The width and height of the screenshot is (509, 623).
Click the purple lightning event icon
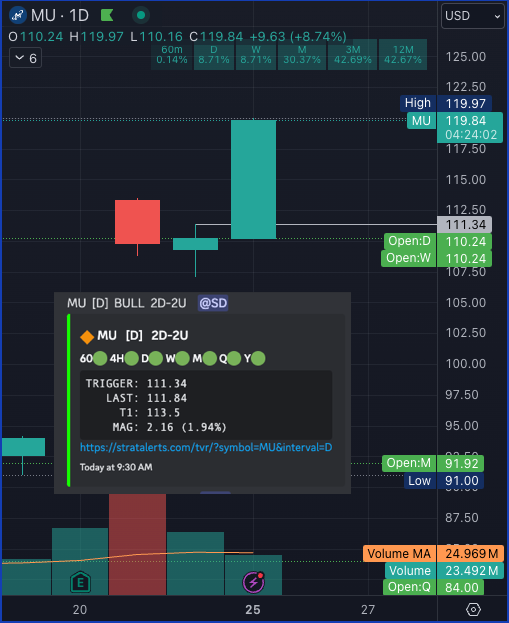coord(254,582)
